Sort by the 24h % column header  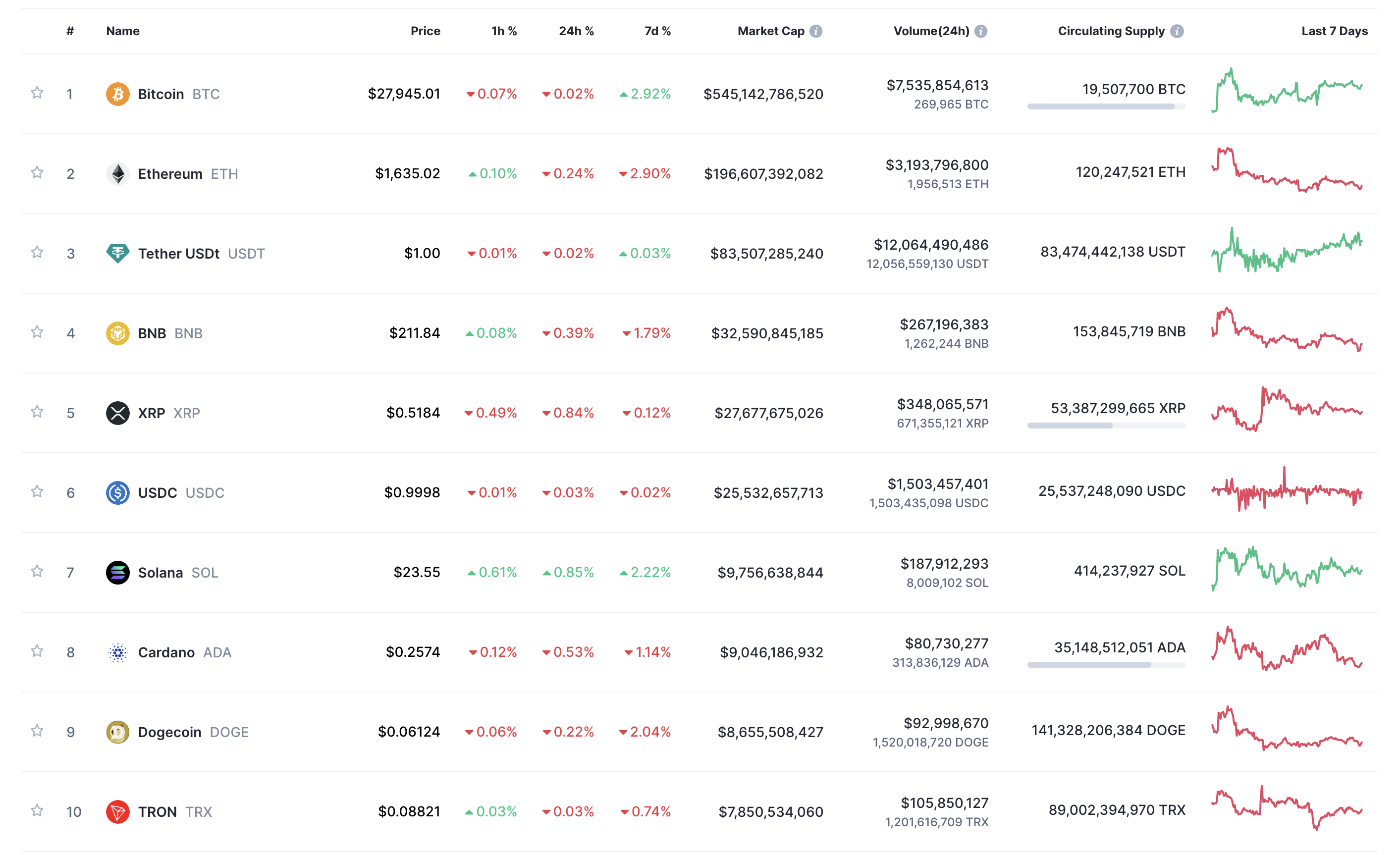point(576,31)
